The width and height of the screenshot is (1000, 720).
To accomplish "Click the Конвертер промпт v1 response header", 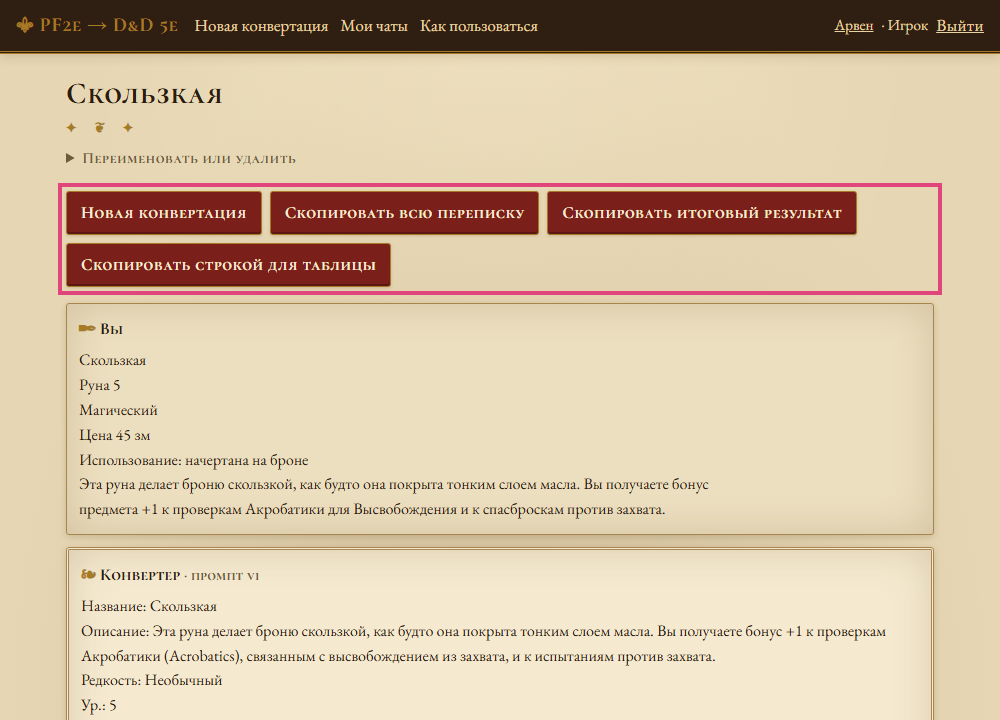I will click(x=170, y=575).
